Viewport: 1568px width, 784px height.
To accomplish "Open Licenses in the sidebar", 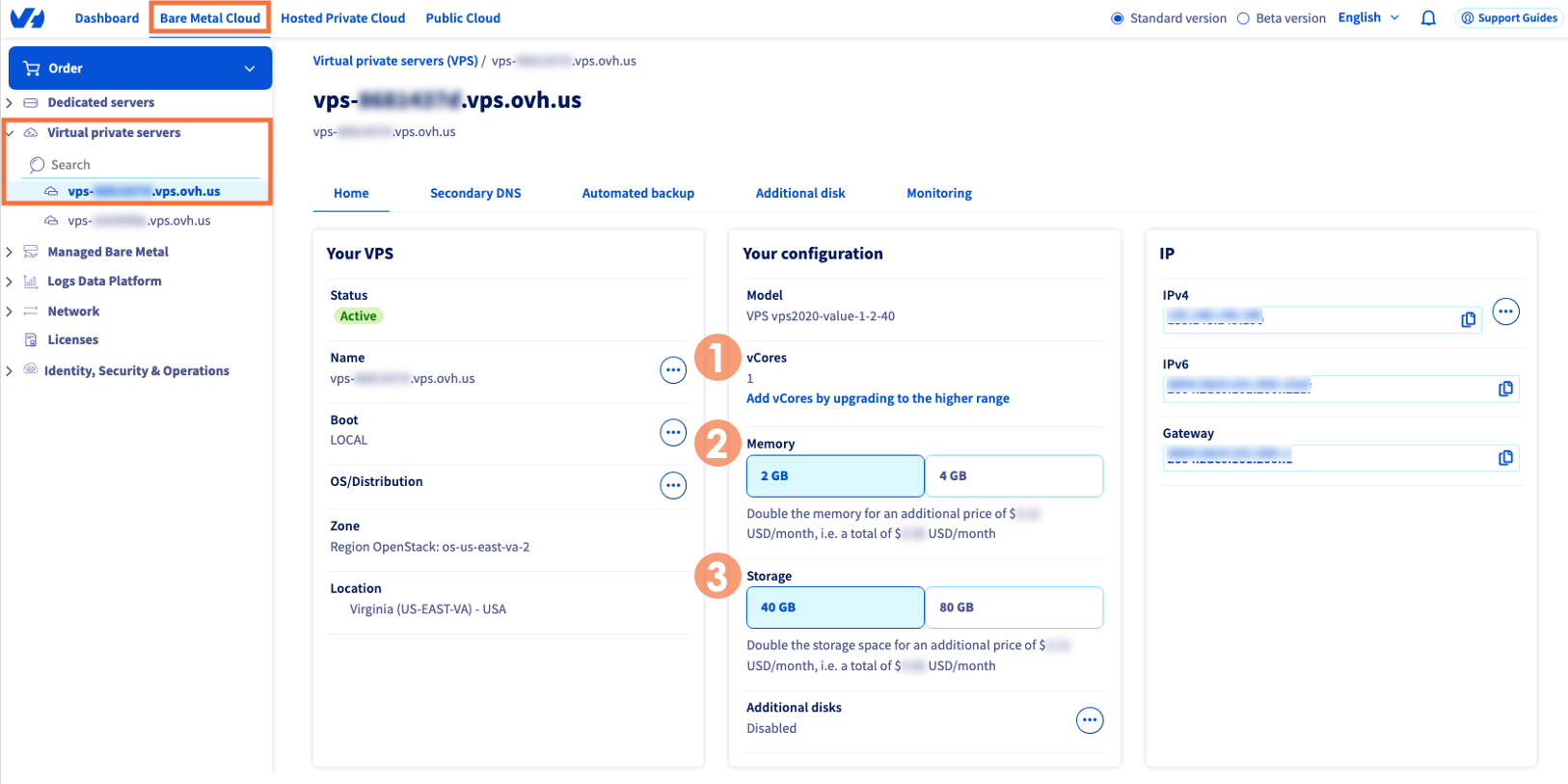I will point(73,339).
